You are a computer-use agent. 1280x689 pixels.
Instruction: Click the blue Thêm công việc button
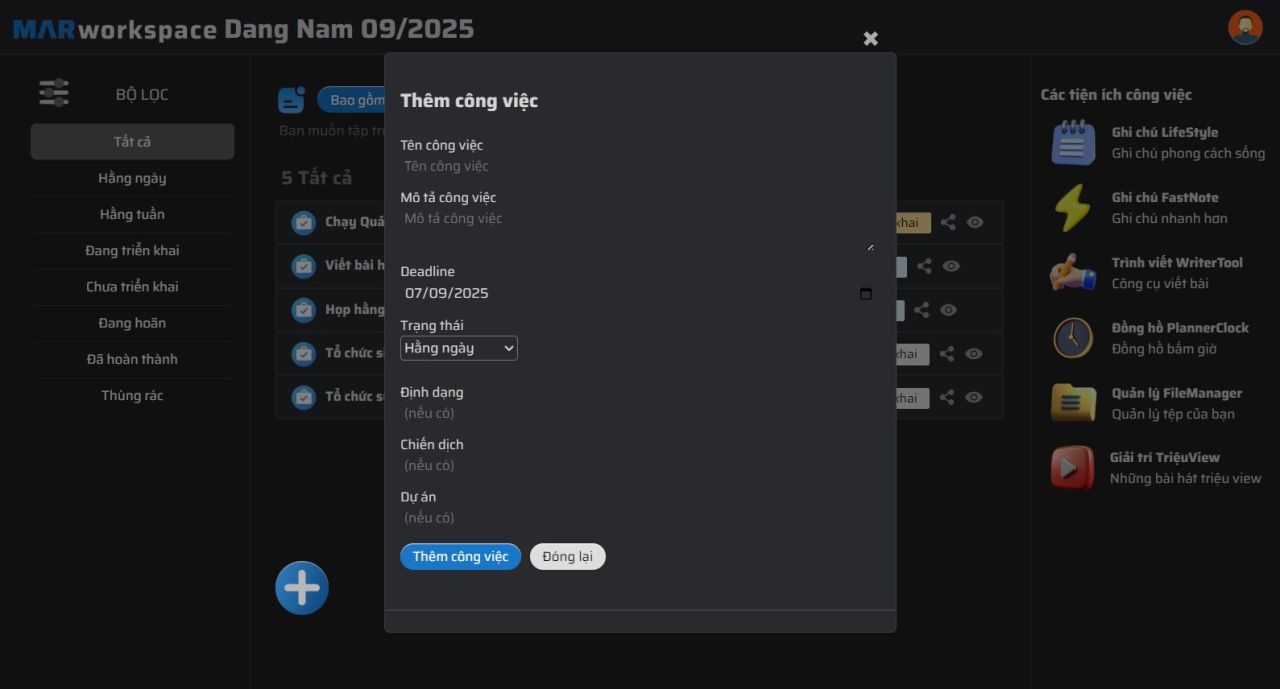click(461, 557)
